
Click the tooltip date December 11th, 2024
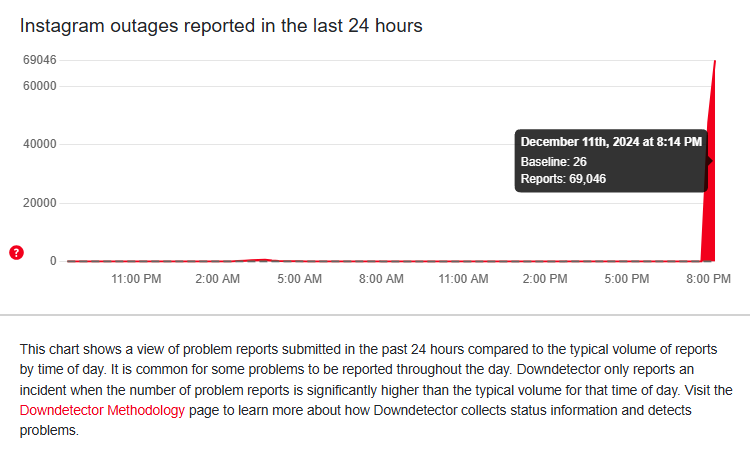(580, 142)
